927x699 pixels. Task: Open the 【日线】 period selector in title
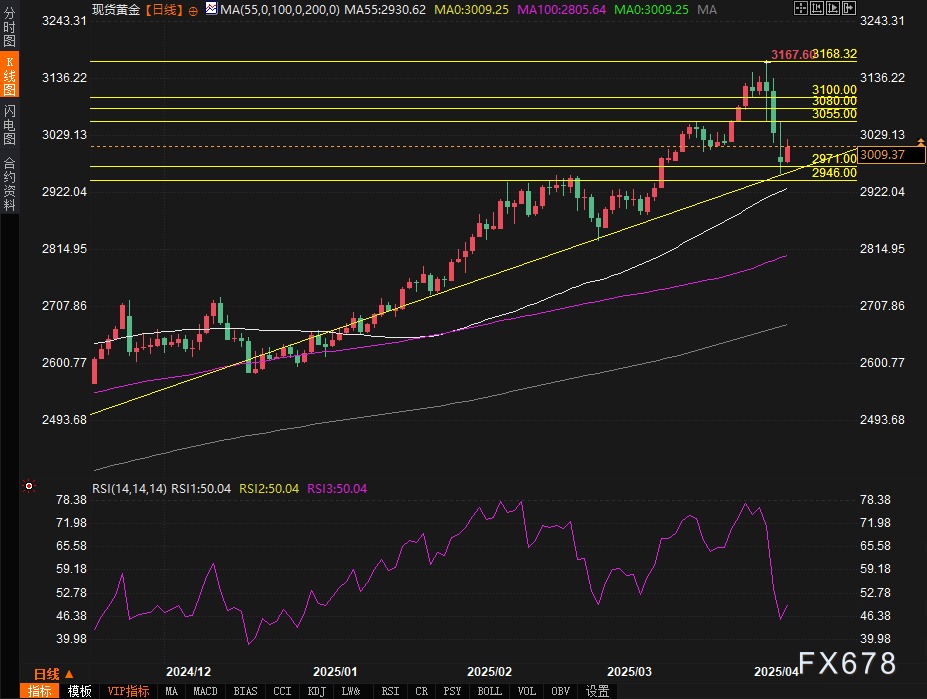[161, 10]
